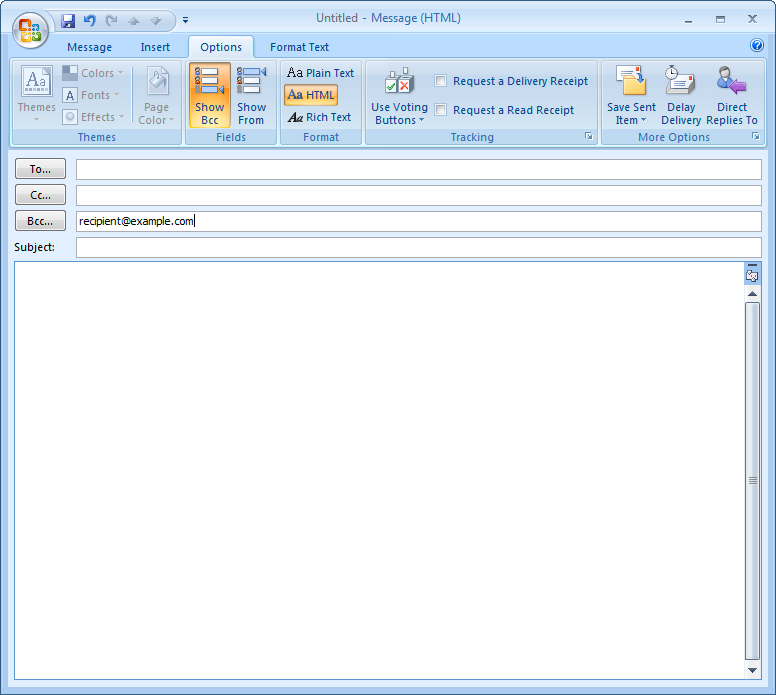The height and width of the screenshot is (695, 776).
Task: Open the Help question mark icon
Action: coord(757,46)
